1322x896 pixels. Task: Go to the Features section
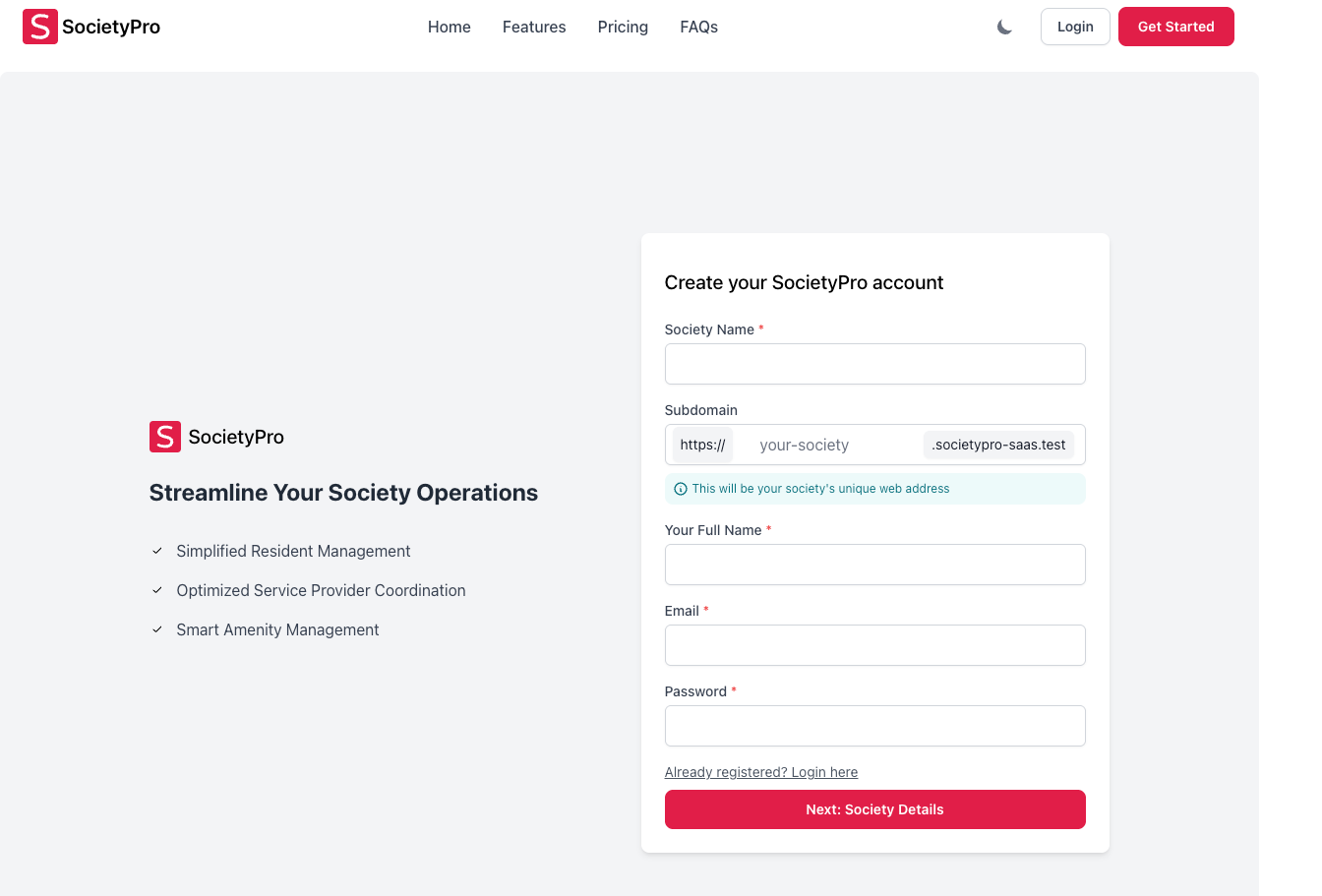pos(534,28)
